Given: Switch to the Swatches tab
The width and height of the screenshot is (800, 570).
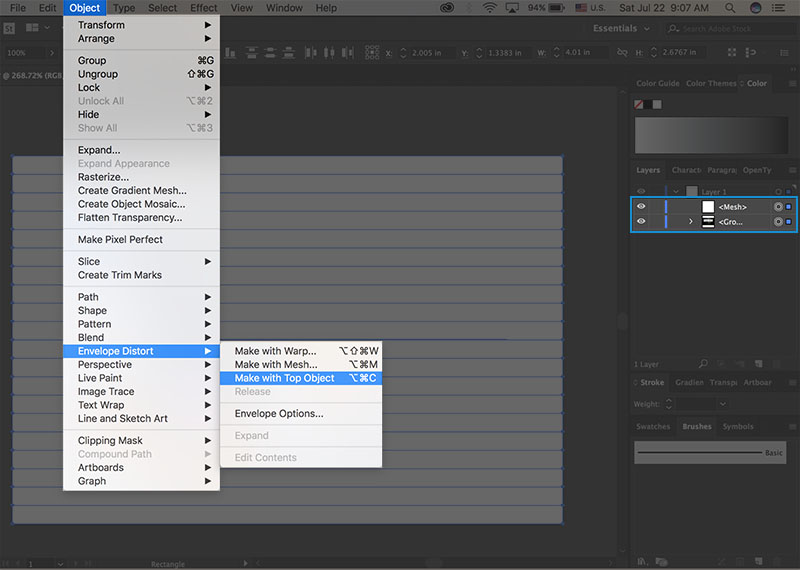Looking at the screenshot, I should tap(653, 427).
